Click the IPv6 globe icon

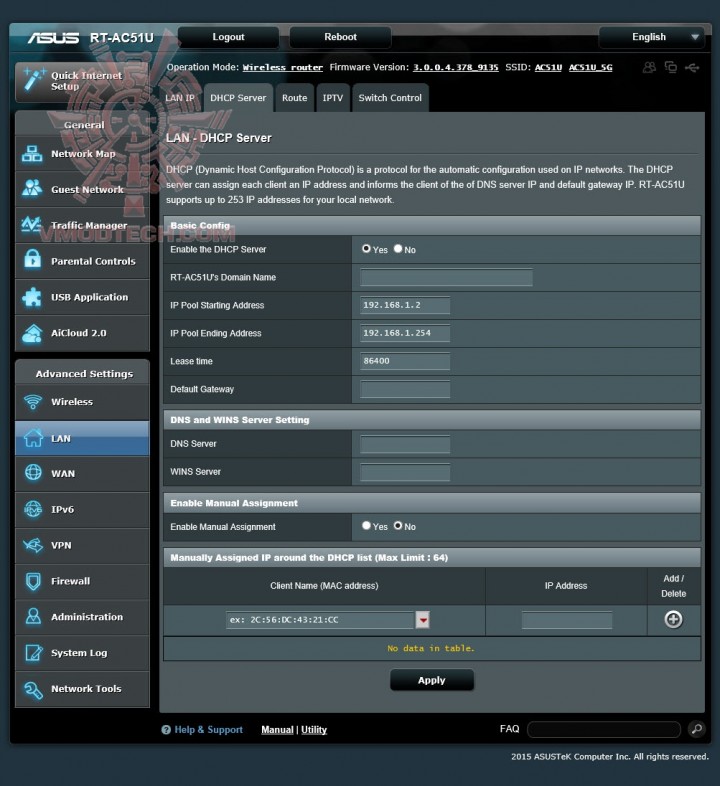point(33,509)
